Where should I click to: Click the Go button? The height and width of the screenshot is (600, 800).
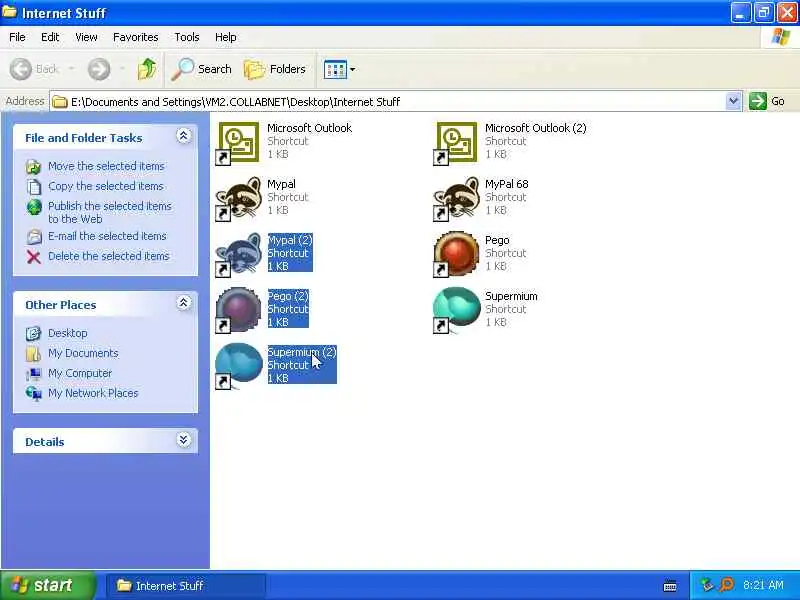click(x=767, y=101)
